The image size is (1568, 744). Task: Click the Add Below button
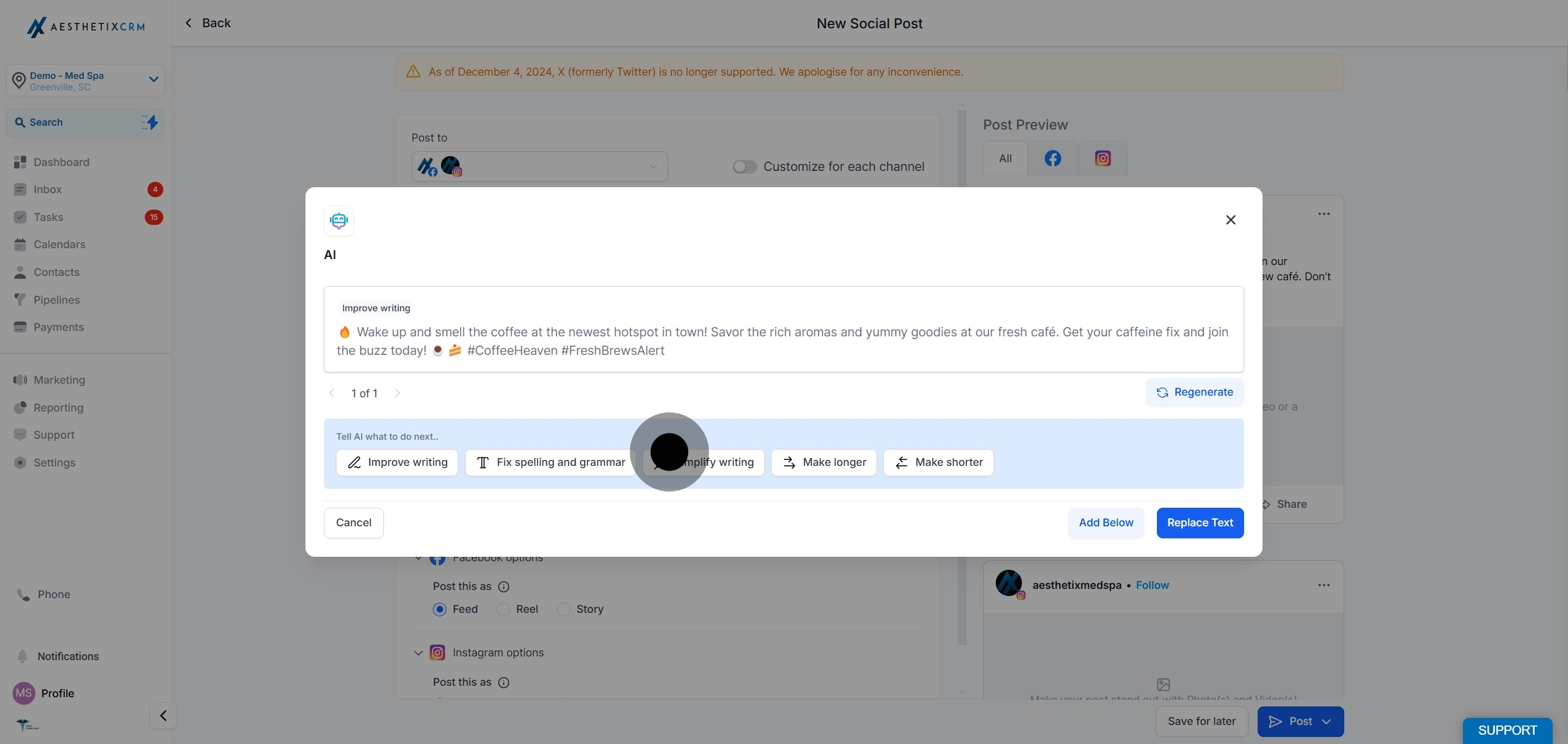pyautogui.click(x=1105, y=523)
